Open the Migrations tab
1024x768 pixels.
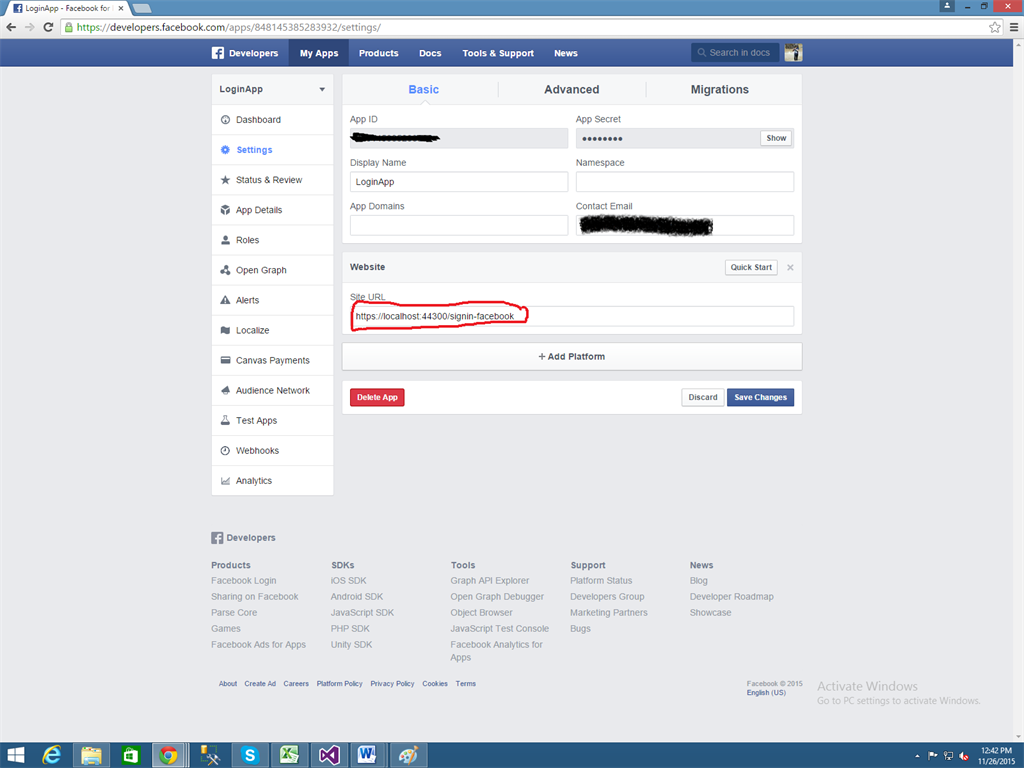click(x=719, y=89)
